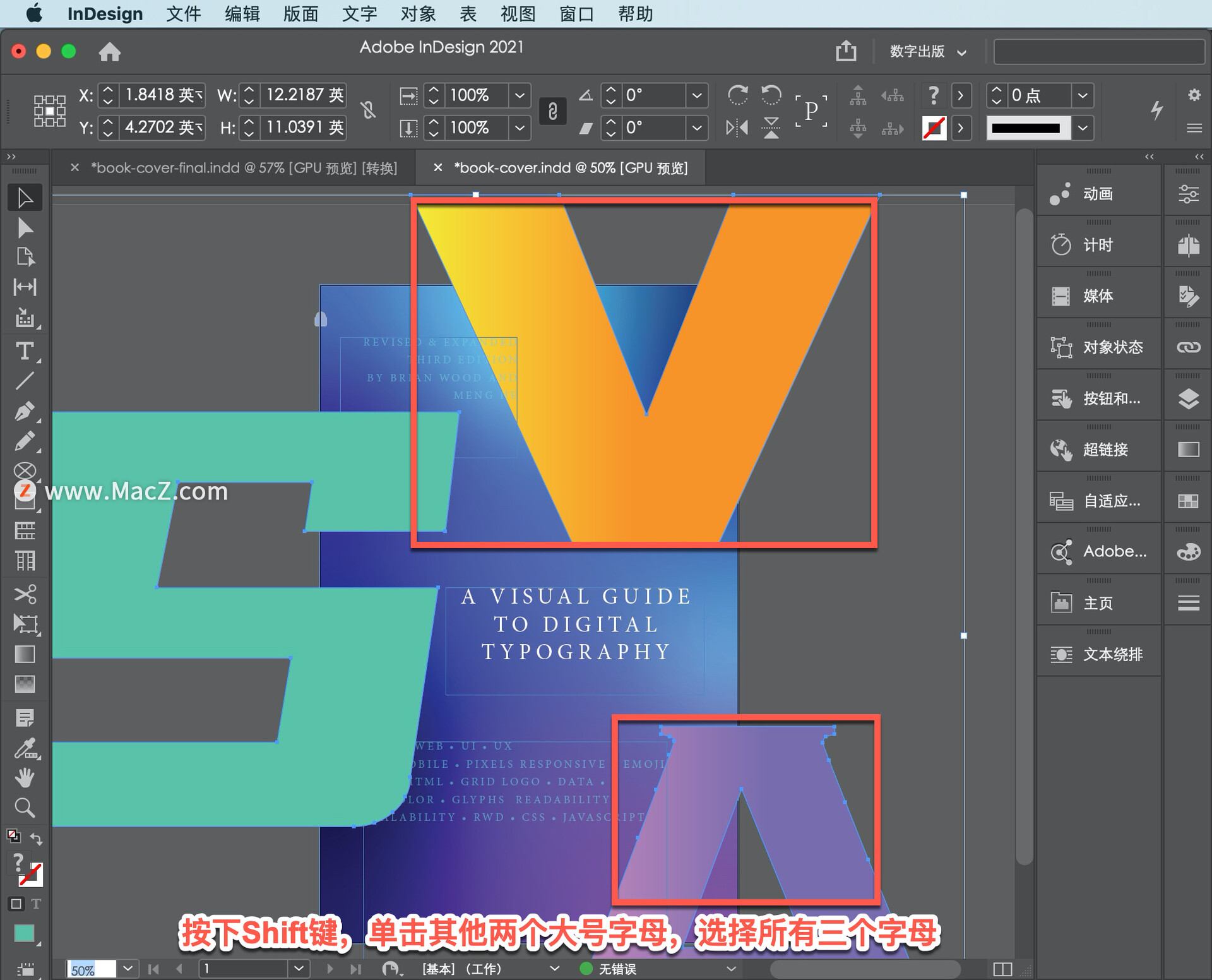Flip the selection horizontally
The image size is (1212, 980).
click(737, 128)
